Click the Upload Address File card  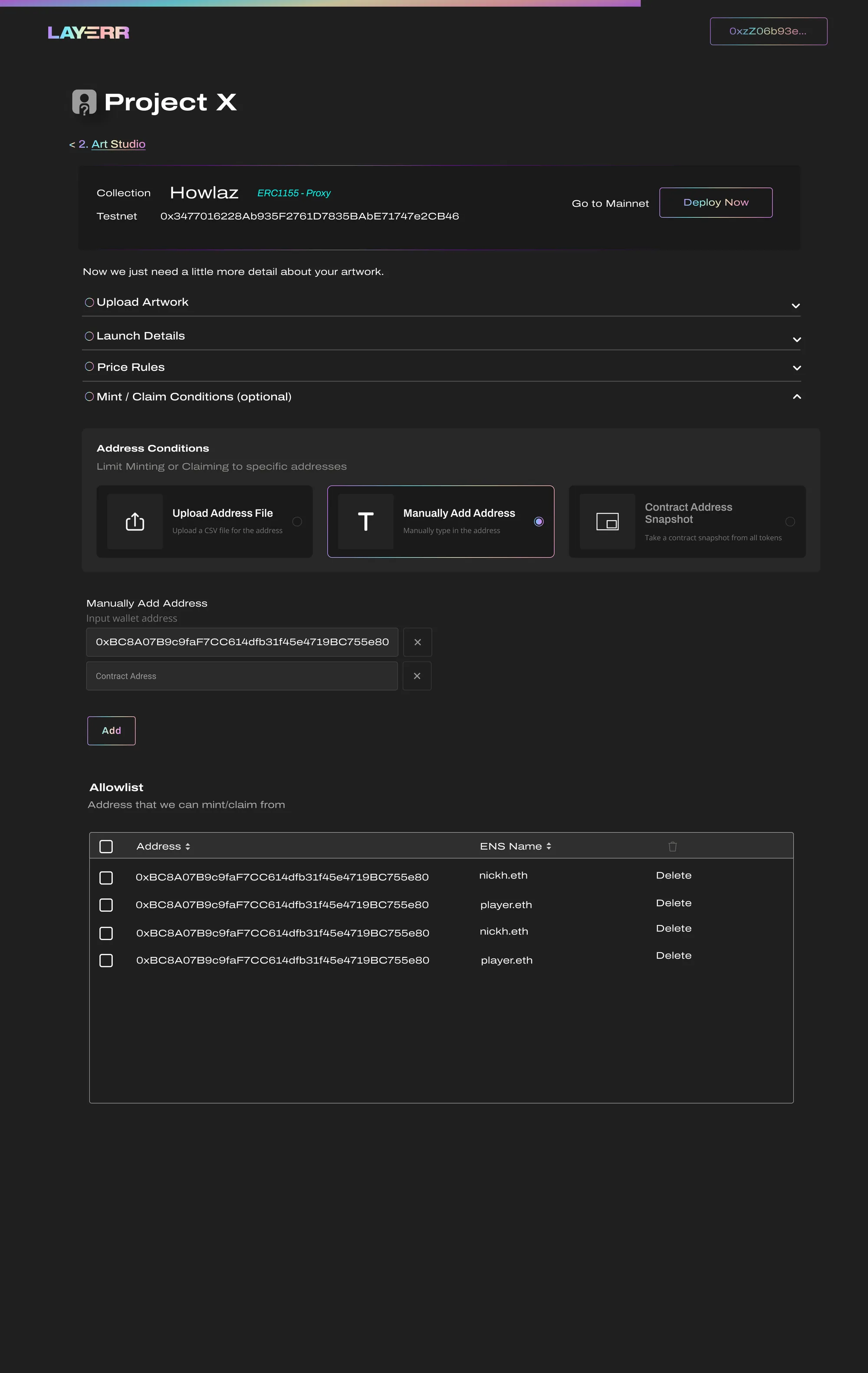tap(204, 521)
